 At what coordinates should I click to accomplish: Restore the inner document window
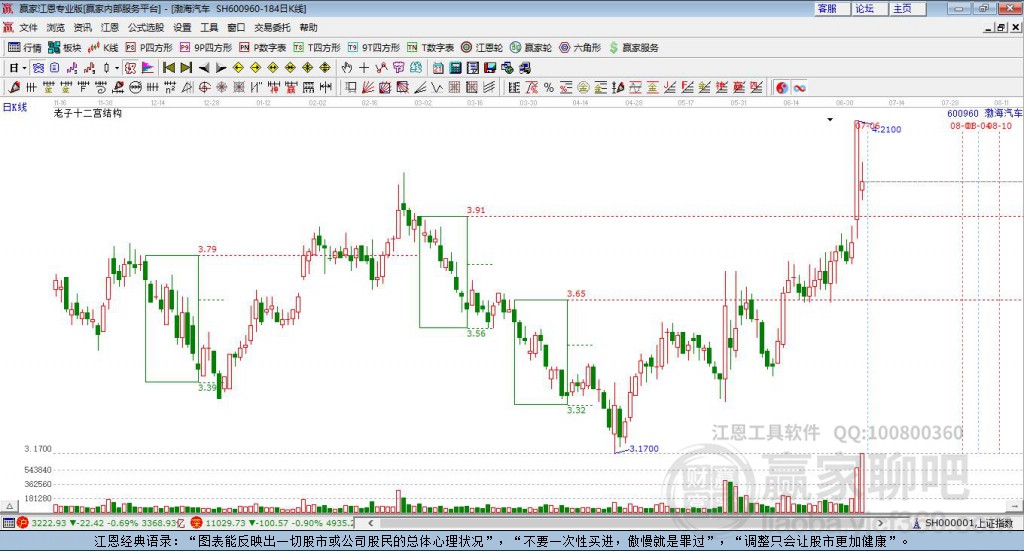point(1000,27)
